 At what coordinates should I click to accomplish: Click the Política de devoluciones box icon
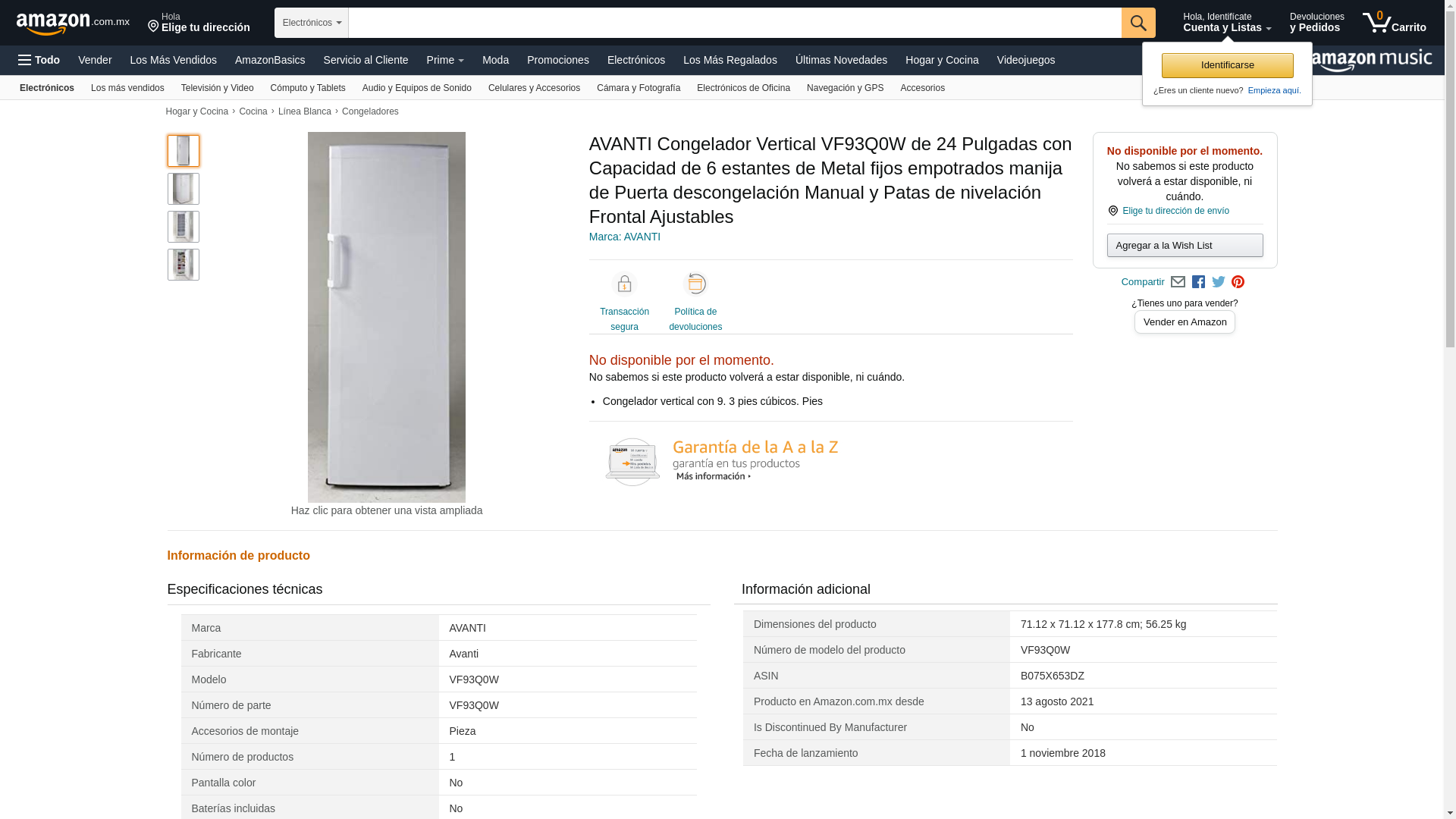[695, 284]
